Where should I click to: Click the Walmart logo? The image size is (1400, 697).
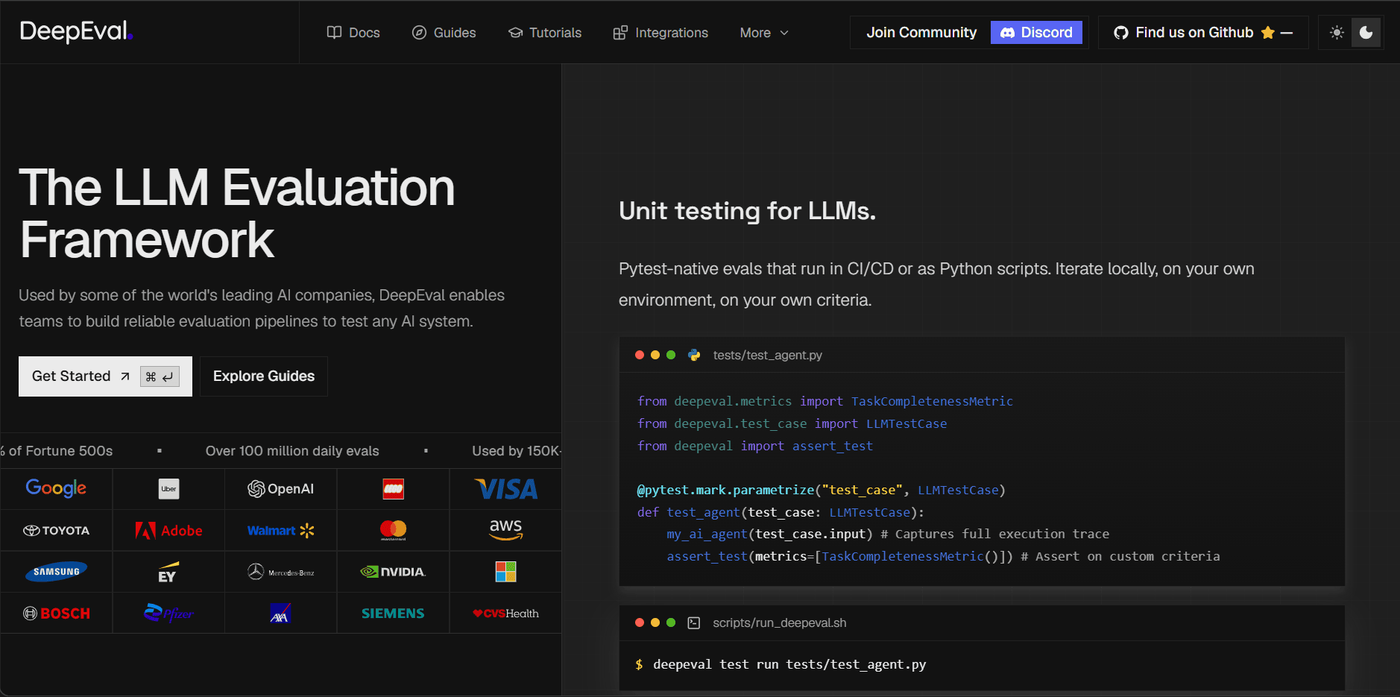click(x=281, y=530)
